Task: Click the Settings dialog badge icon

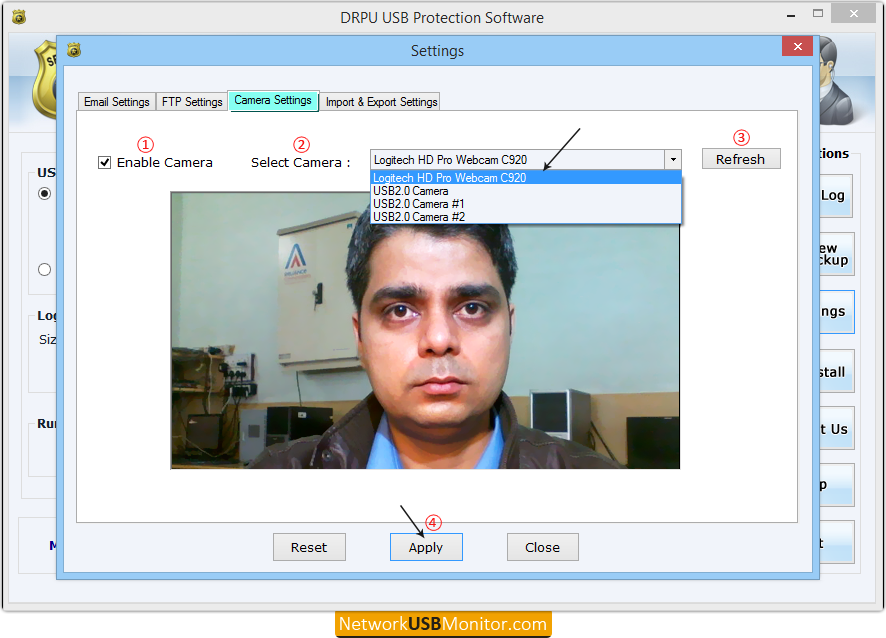Action: click(x=74, y=50)
